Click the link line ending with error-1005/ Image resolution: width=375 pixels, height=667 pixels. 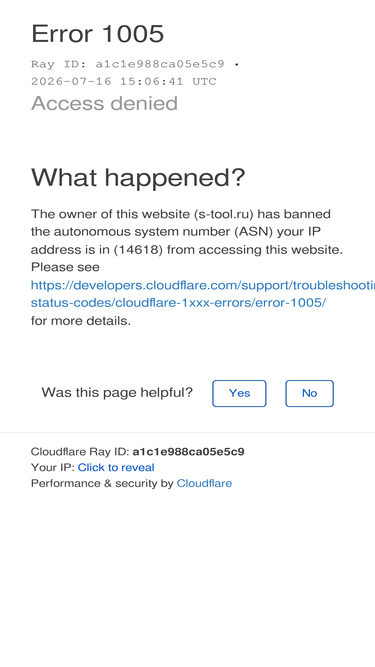(178, 303)
